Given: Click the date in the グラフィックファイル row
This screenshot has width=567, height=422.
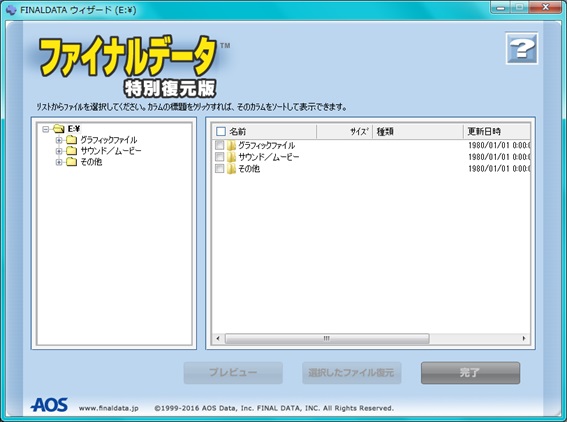Looking at the screenshot, I should pyautogui.click(x=499, y=145).
